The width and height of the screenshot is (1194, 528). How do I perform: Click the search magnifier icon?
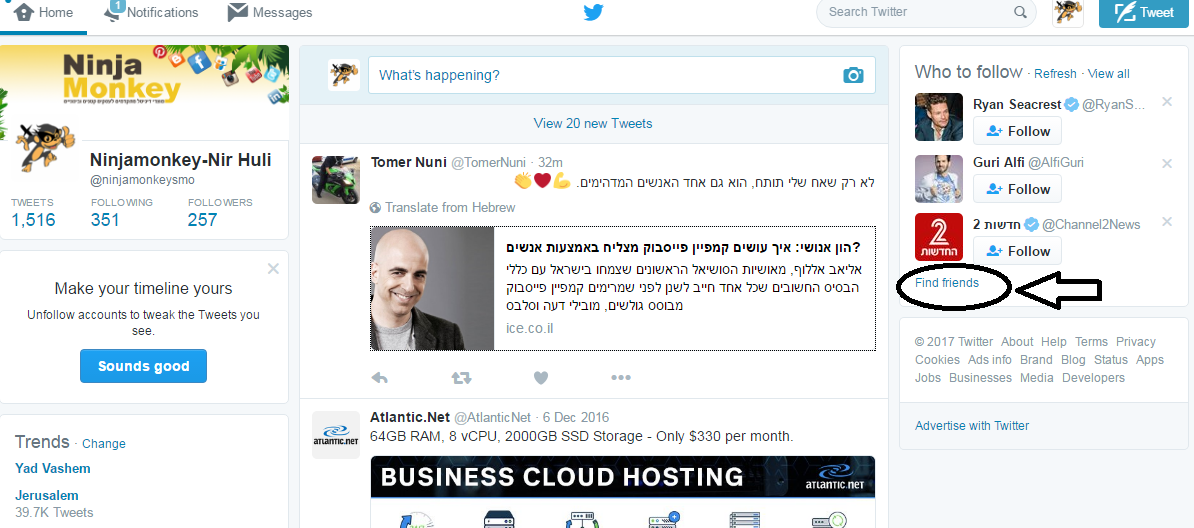(x=1020, y=13)
